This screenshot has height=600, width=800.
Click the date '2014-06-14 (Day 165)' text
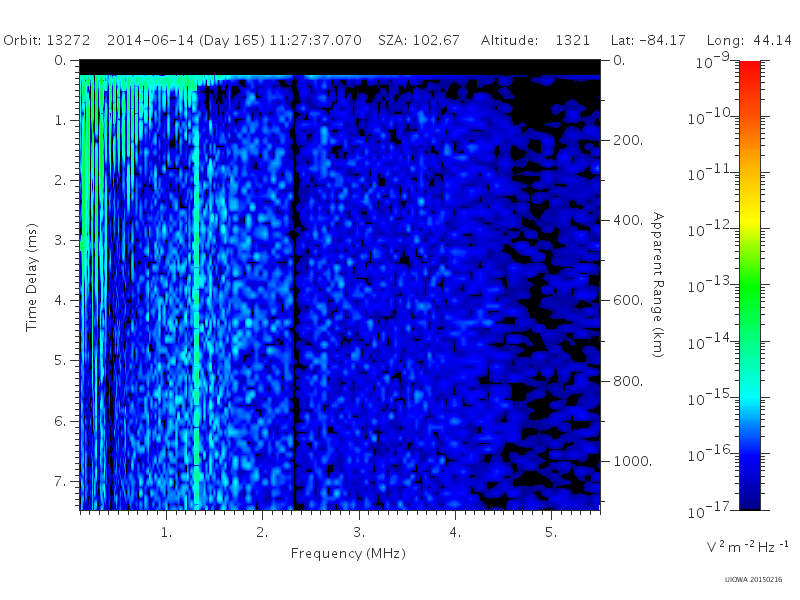[x=186, y=41]
